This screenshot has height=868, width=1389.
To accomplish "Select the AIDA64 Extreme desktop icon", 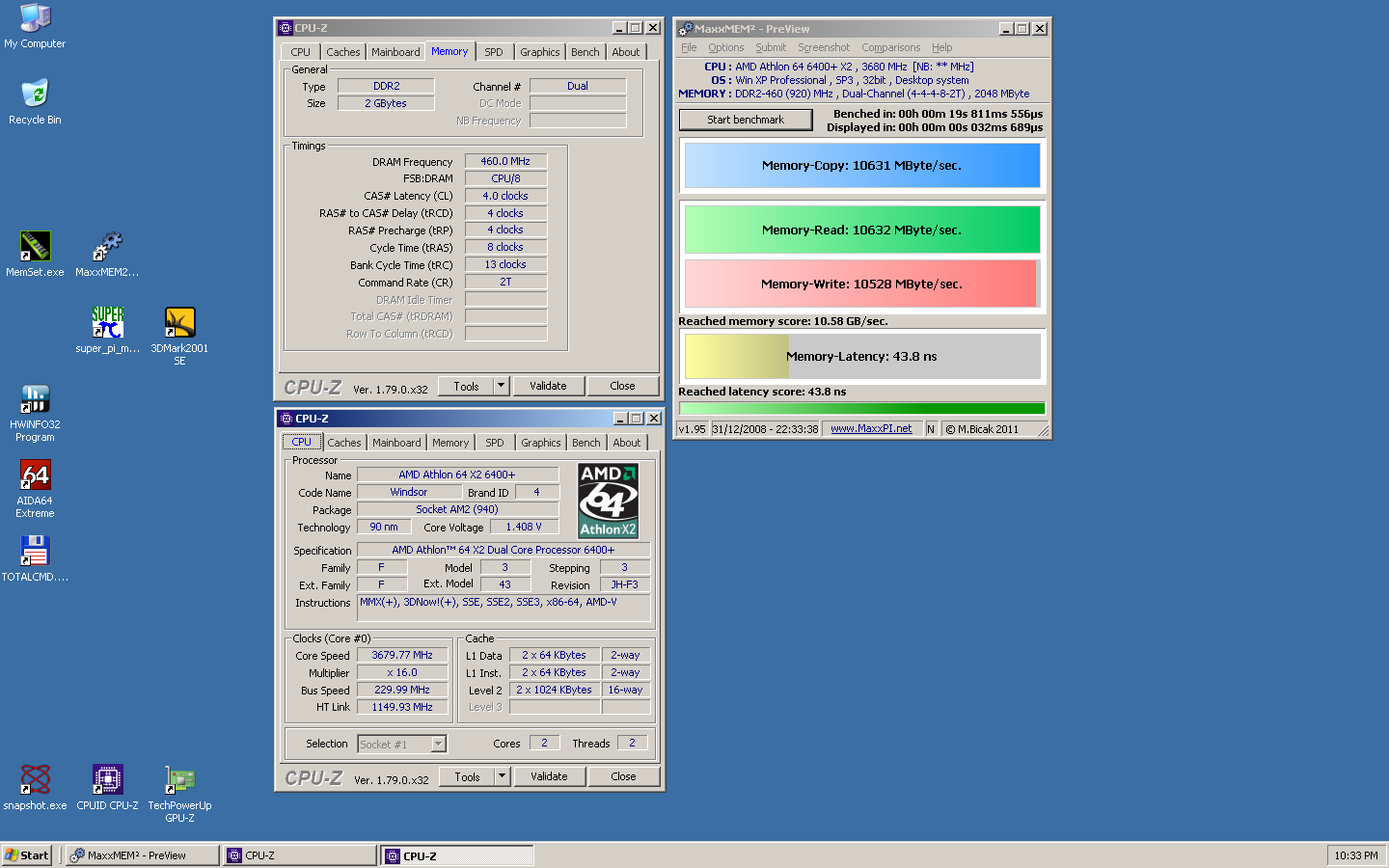I will [35, 475].
